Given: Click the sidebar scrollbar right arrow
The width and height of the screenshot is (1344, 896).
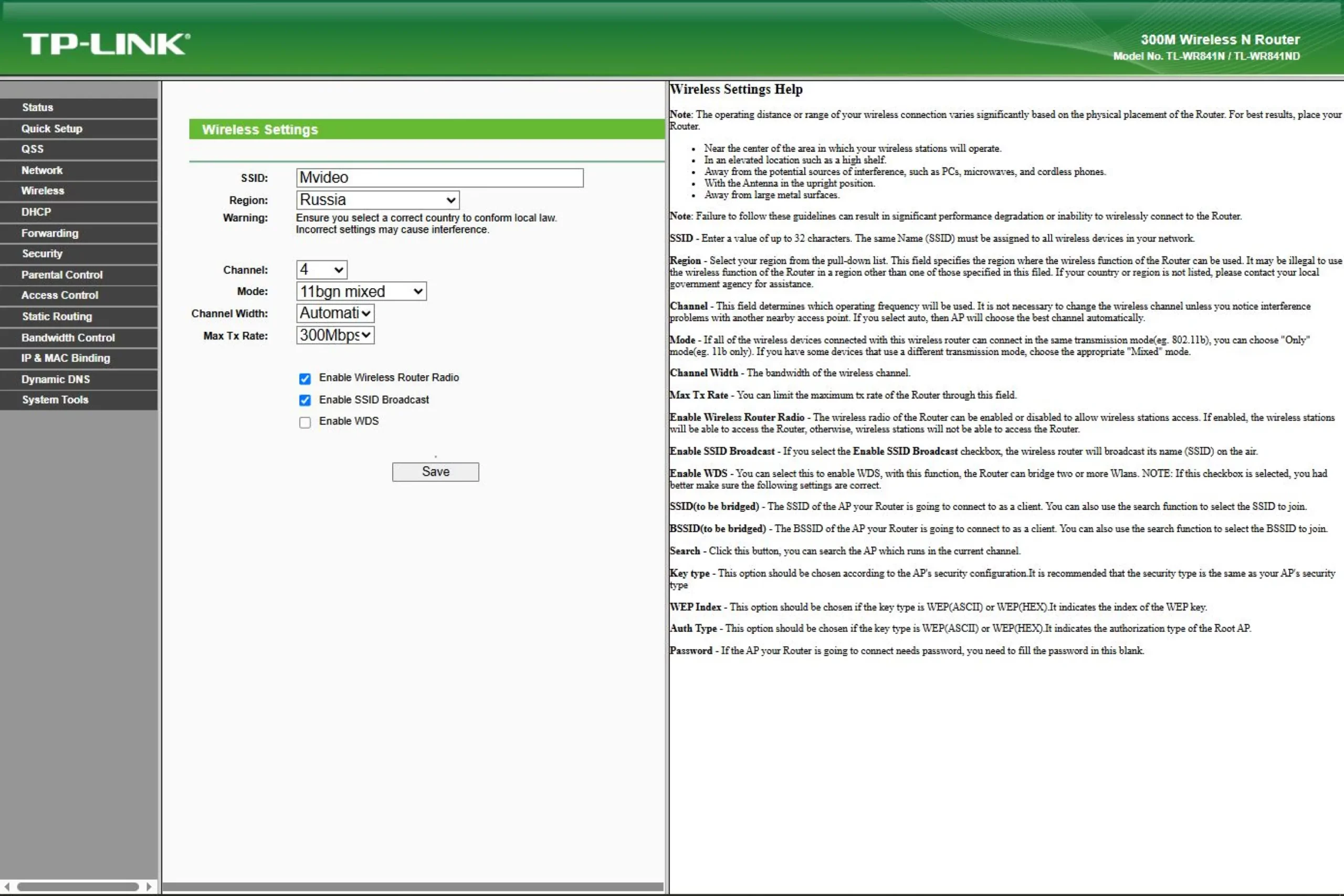Looking at the screenshot, I should pyautogui.click(x=149, y=886).
